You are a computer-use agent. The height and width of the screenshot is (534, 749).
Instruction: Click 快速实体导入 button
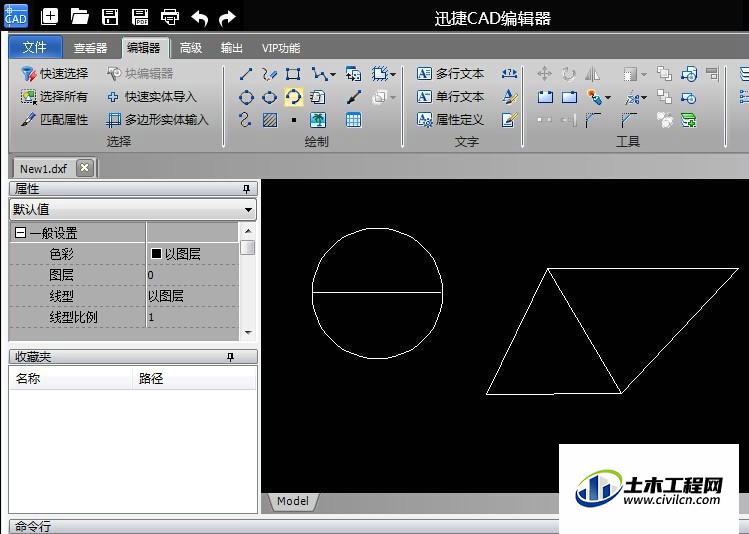click(151, 97)
